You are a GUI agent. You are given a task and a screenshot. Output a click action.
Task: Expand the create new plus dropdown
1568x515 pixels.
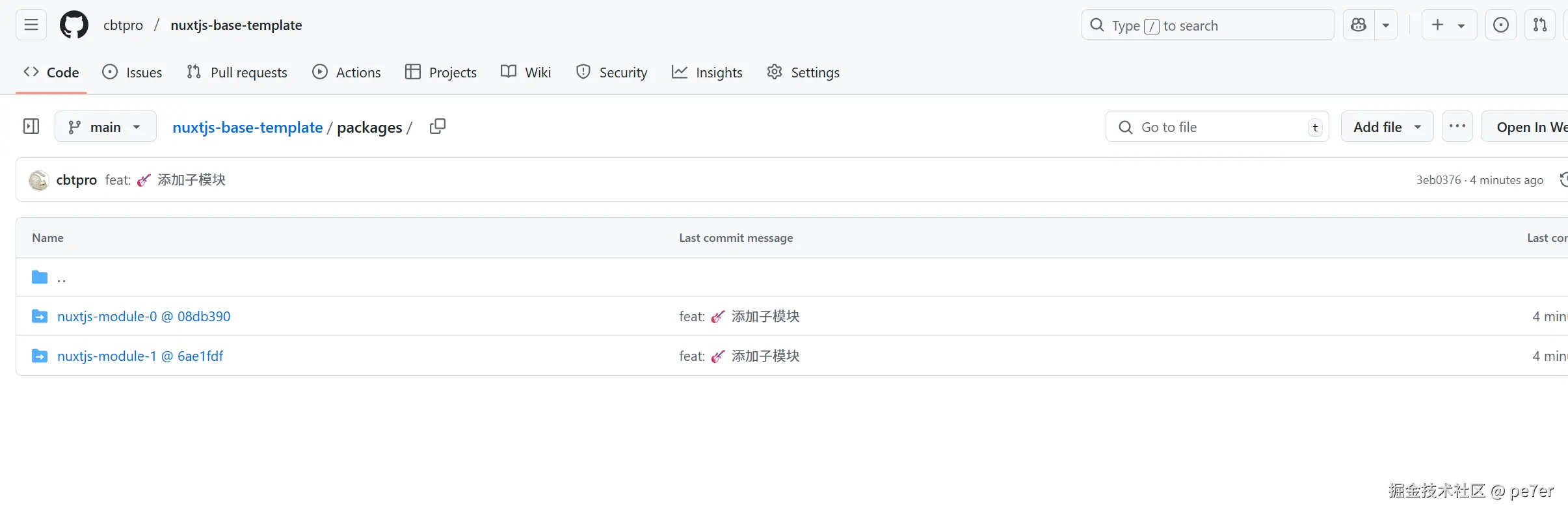(x=1449, y=25)
